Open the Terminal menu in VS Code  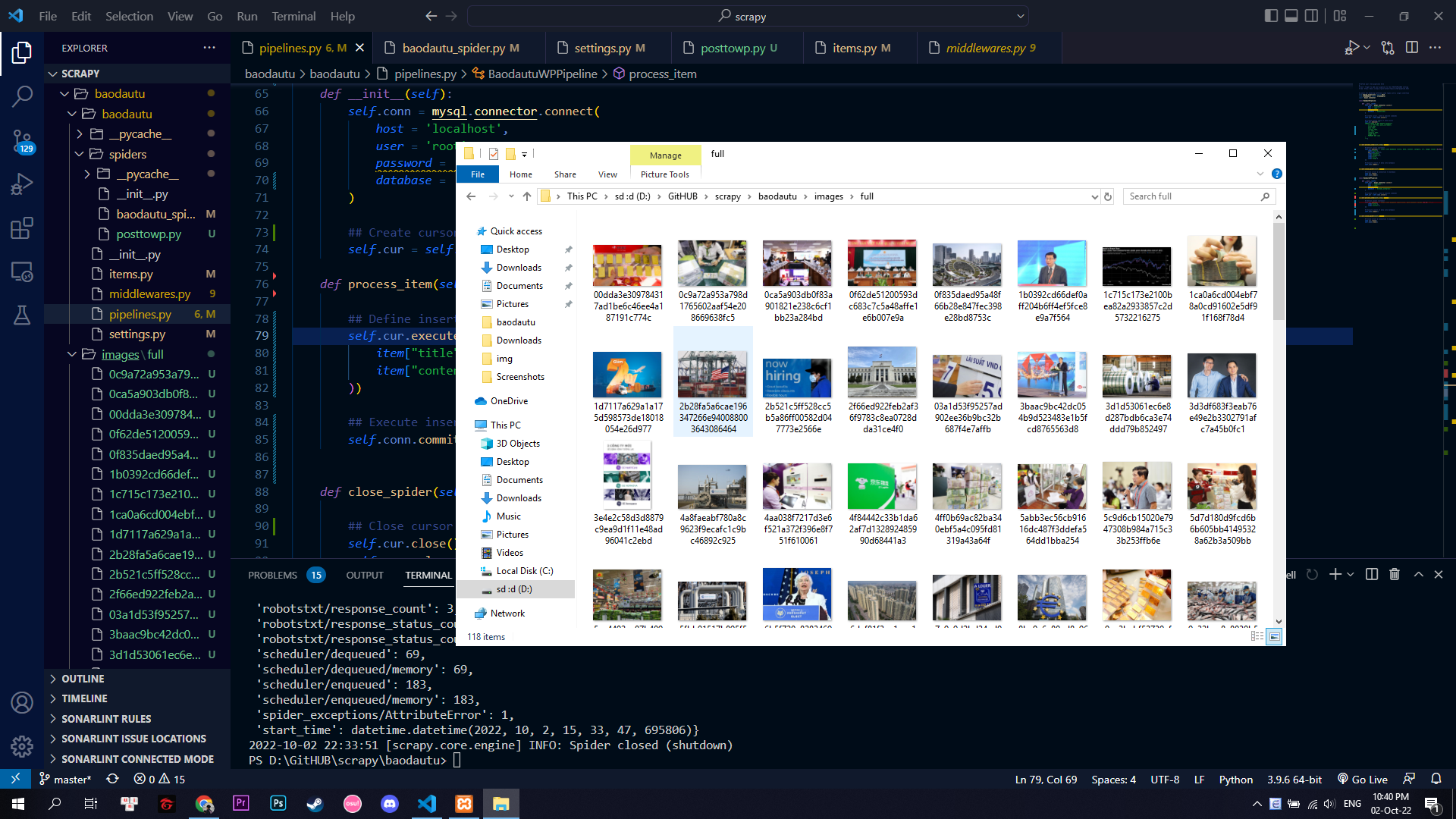pos(293,16)
